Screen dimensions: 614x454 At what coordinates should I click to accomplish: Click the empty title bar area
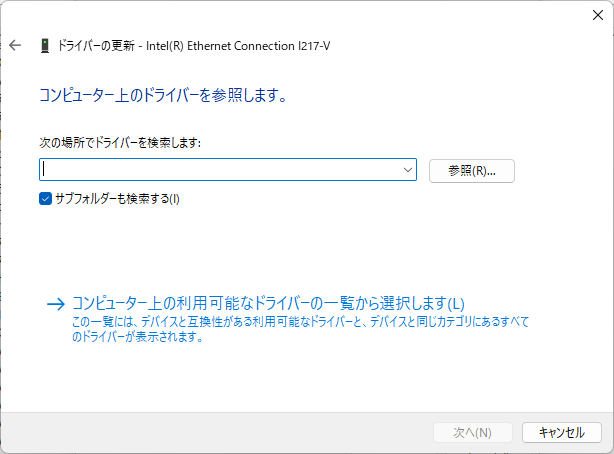tap(300, 15)
